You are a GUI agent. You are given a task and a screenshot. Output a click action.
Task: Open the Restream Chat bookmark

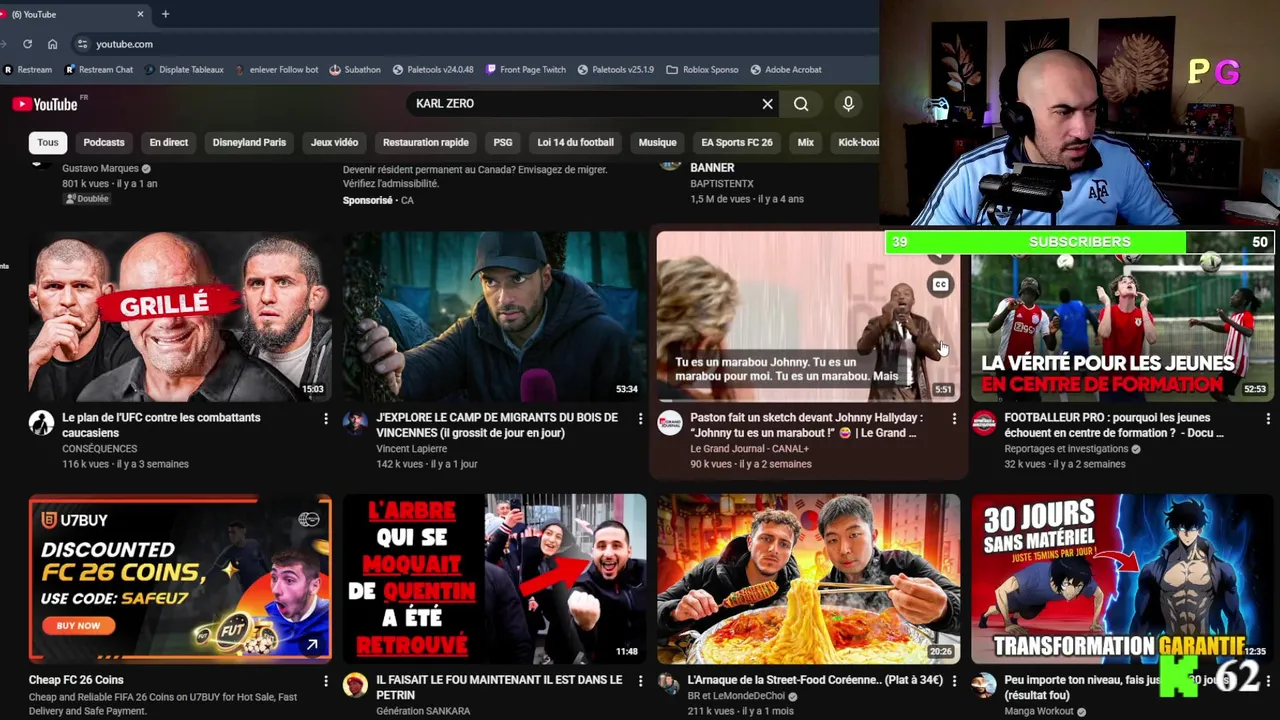pos(99,70)
